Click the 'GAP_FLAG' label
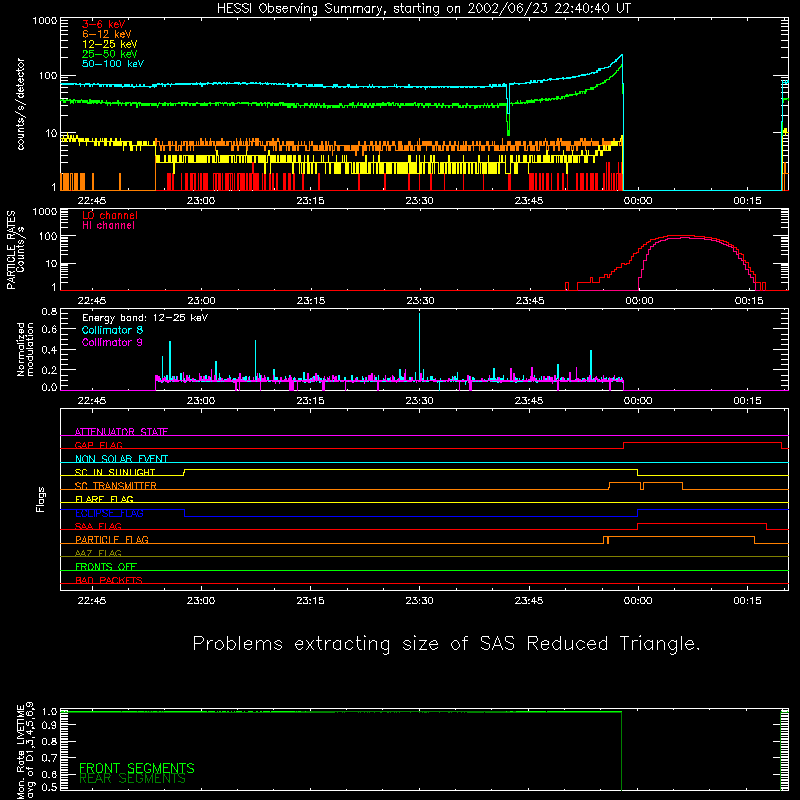The width and height of the screenshot is (800, 800). tap(98, 445)
